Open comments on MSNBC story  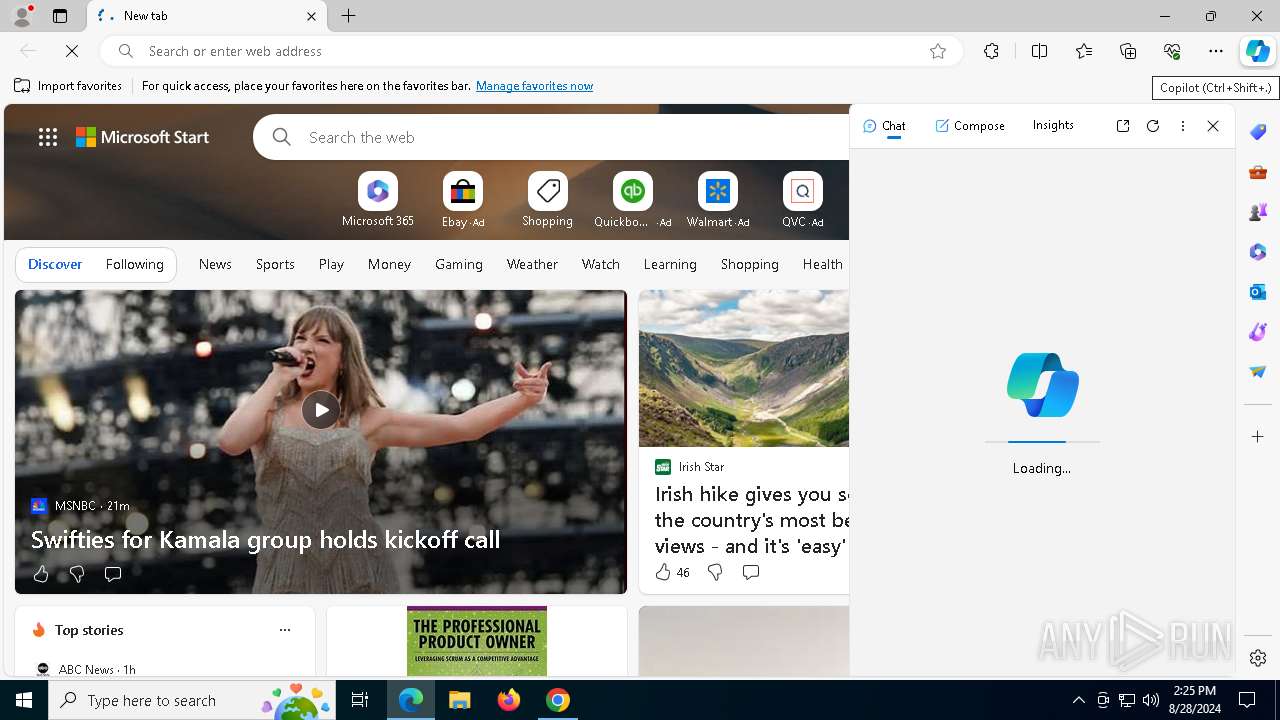pyautogui.click(x=113, y=574)
